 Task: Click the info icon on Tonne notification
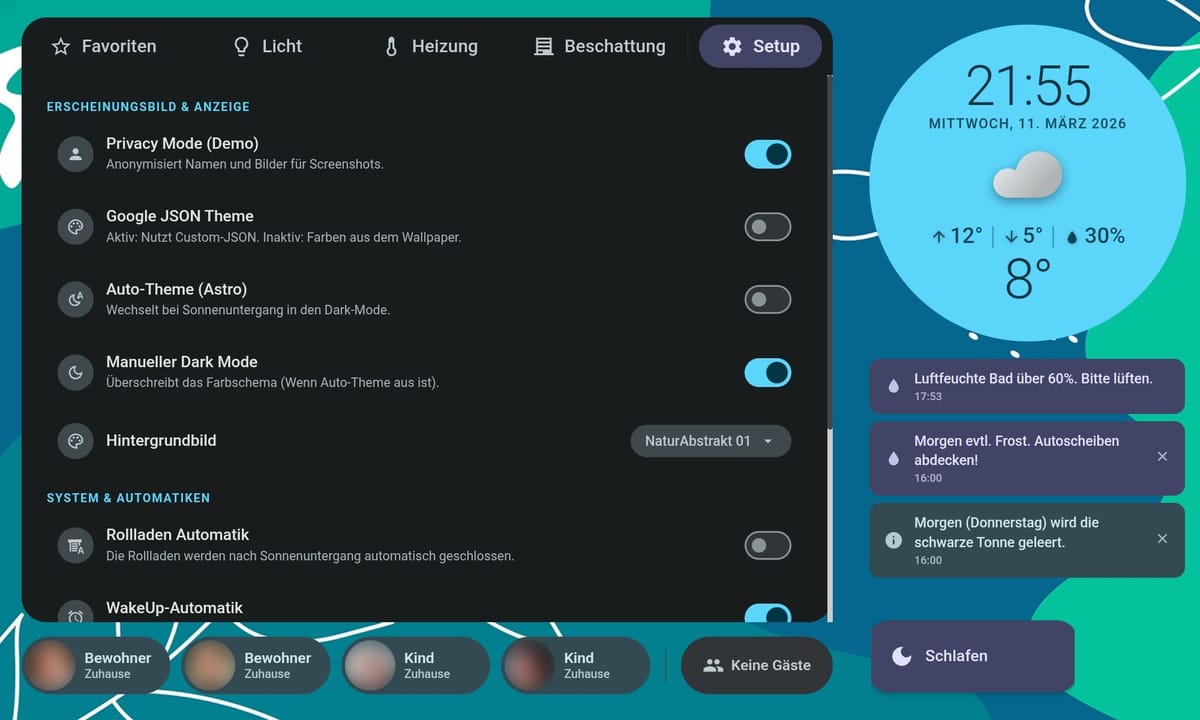click(894, 540)
